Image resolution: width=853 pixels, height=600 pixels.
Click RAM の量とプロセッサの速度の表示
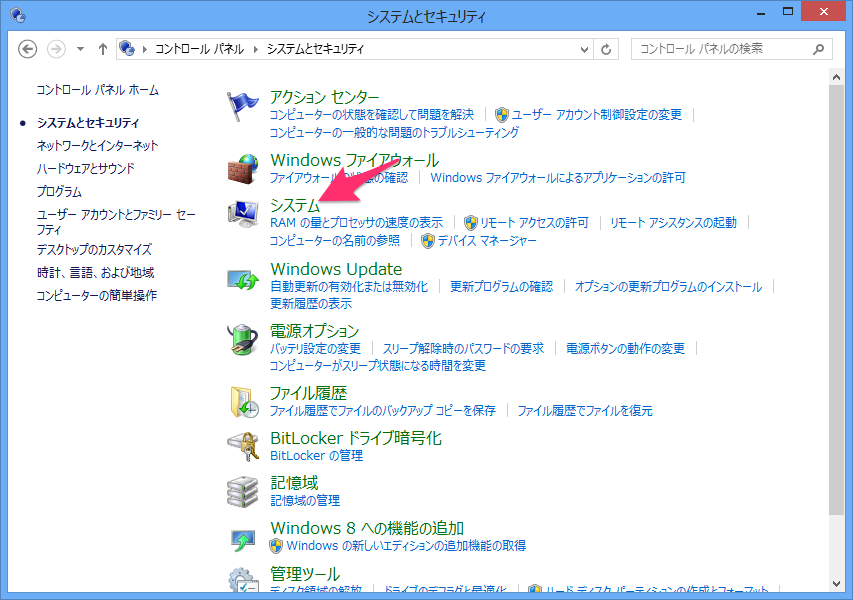356,223
